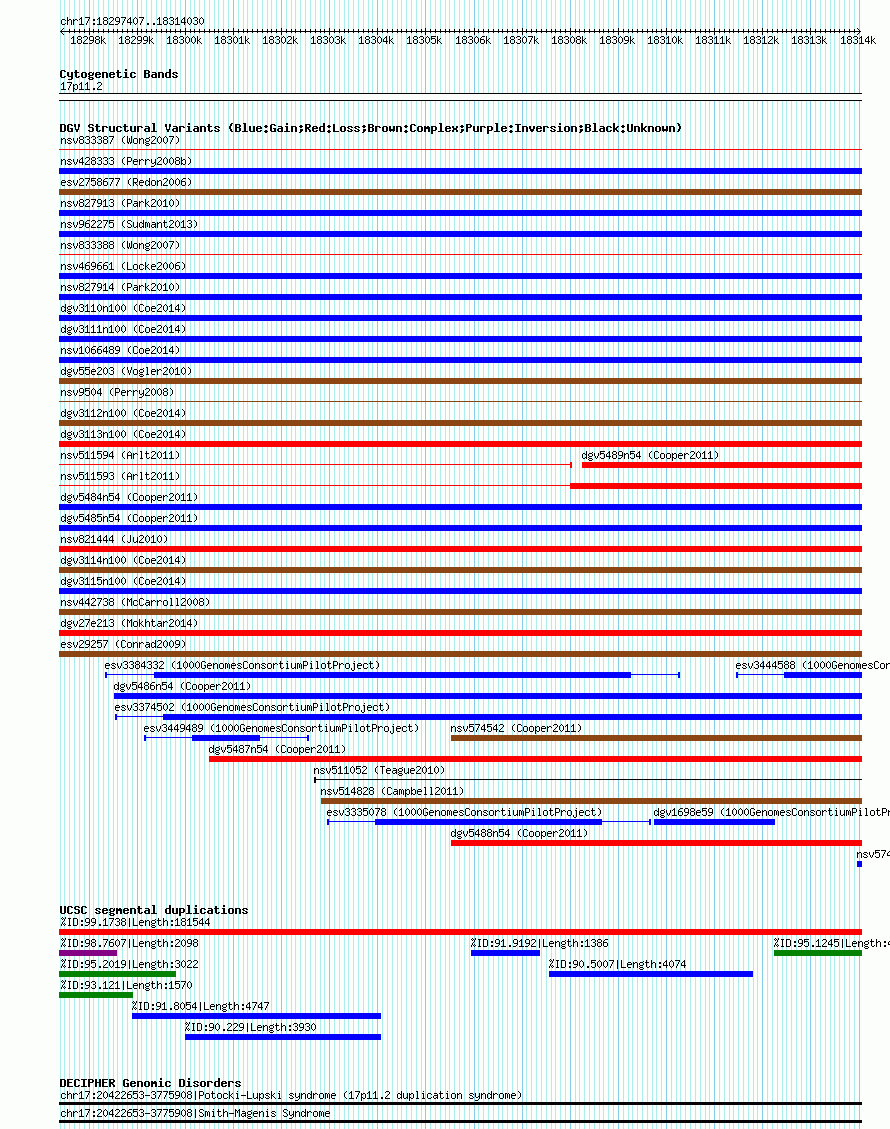The height and width of the screenshot is (1129, 890).
Task: Open variant dgv5484n54 (Cooper2011)
Action: click(129, 497)
